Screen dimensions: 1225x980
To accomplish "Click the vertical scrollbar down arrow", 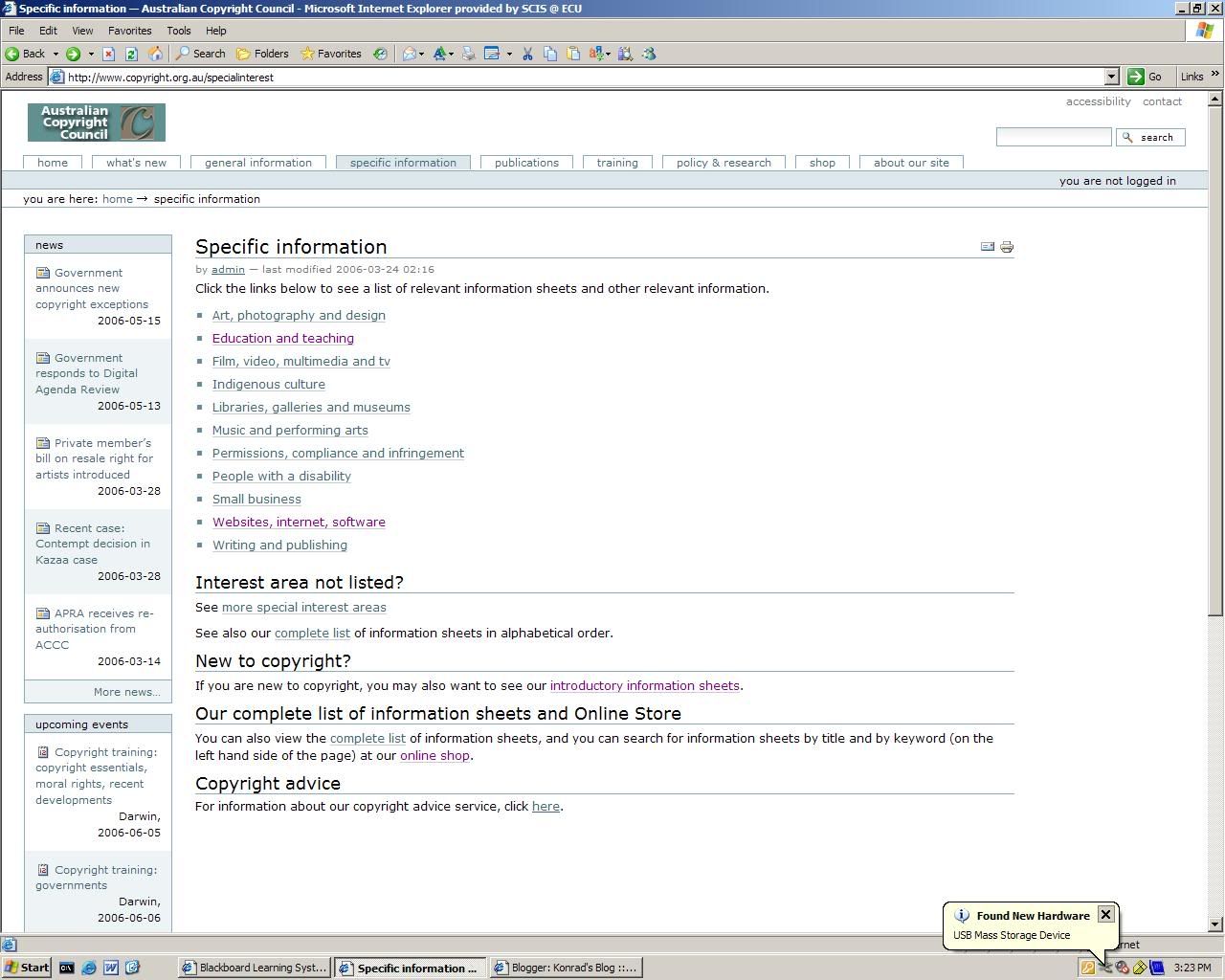I will point(1214,924).
